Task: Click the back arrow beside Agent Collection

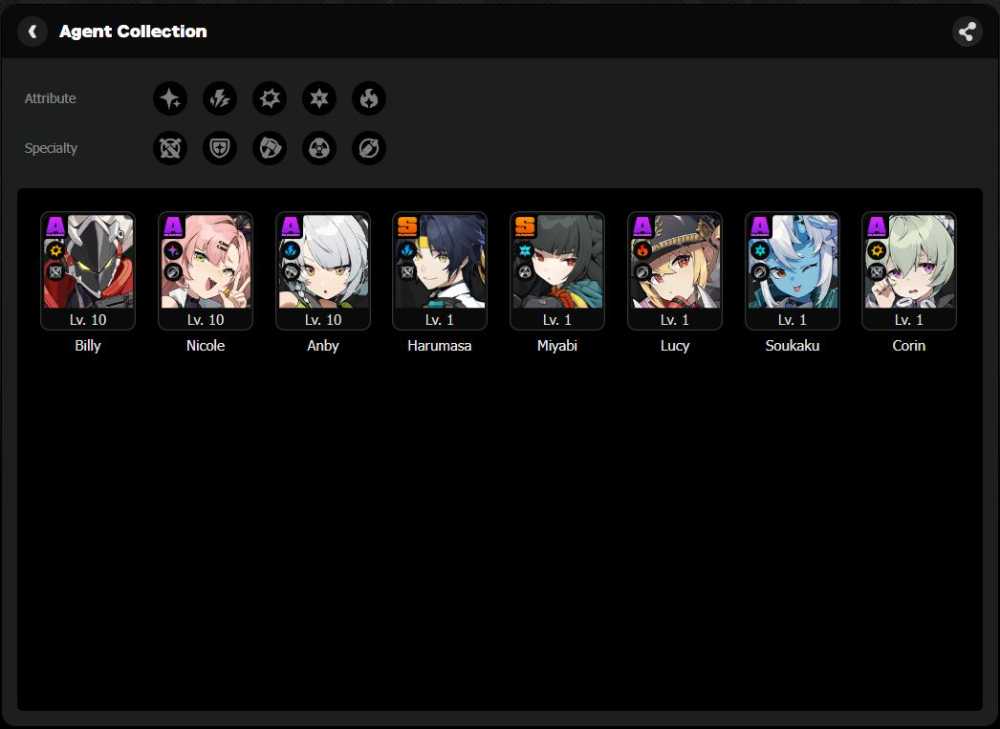Action: tap(32, 31)
